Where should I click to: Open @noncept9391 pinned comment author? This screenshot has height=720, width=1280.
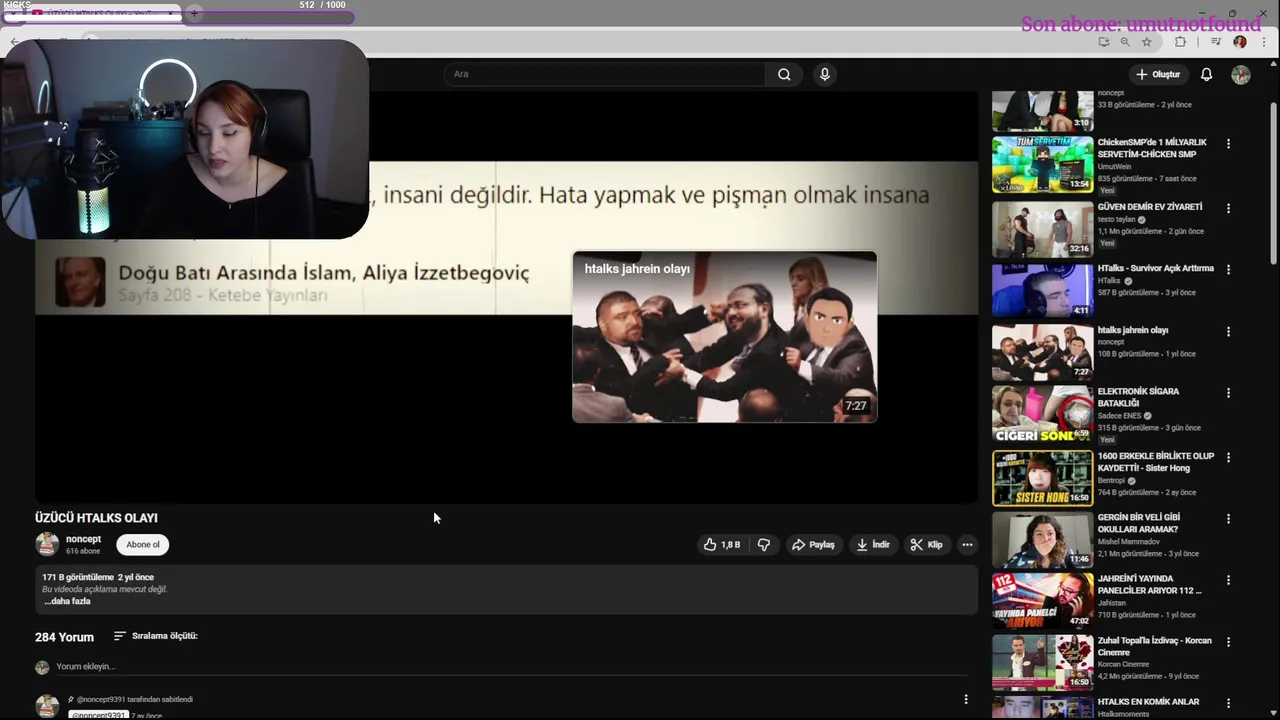point(97,715)
